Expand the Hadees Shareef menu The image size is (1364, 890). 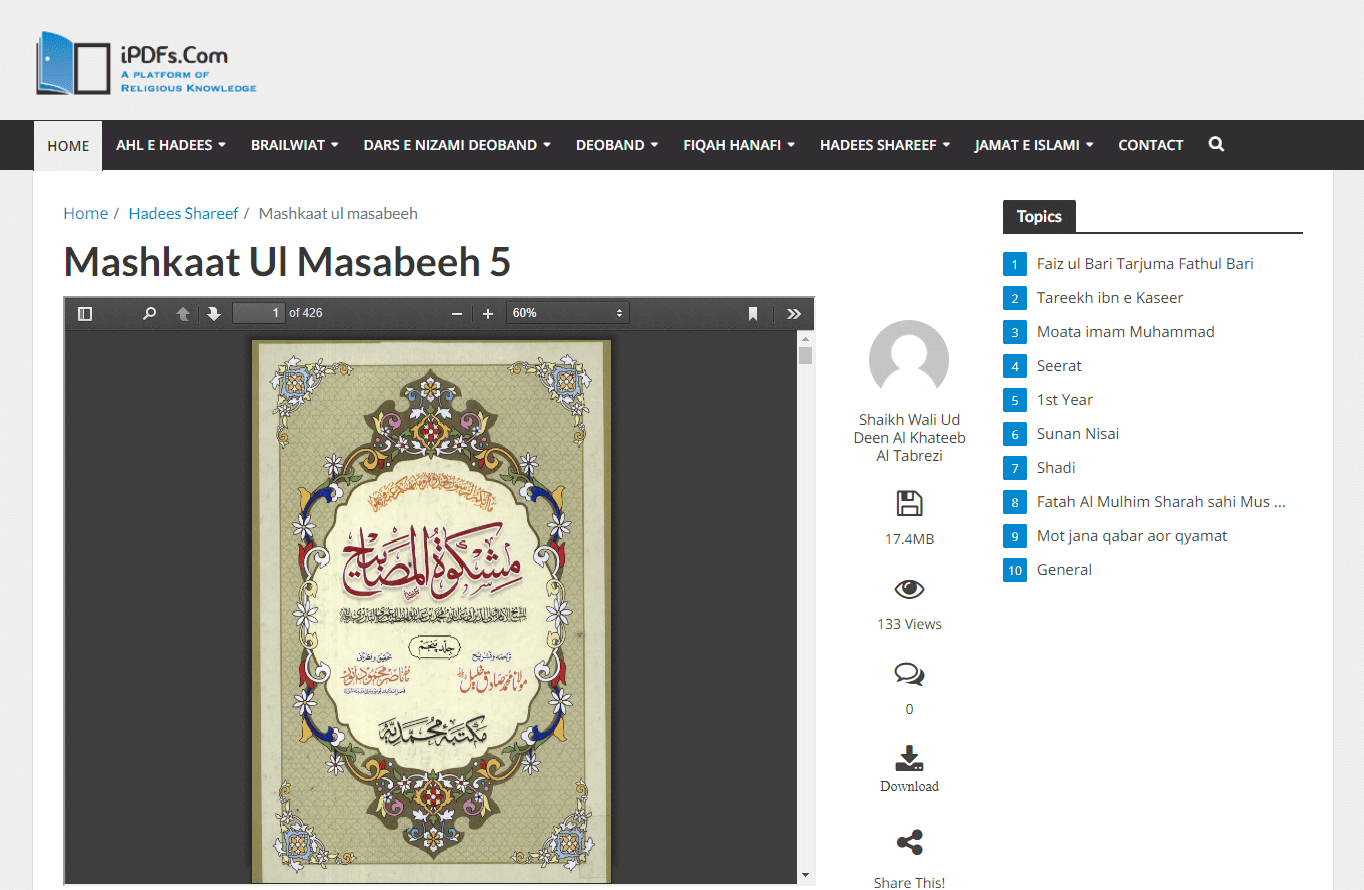coord(885,145)
